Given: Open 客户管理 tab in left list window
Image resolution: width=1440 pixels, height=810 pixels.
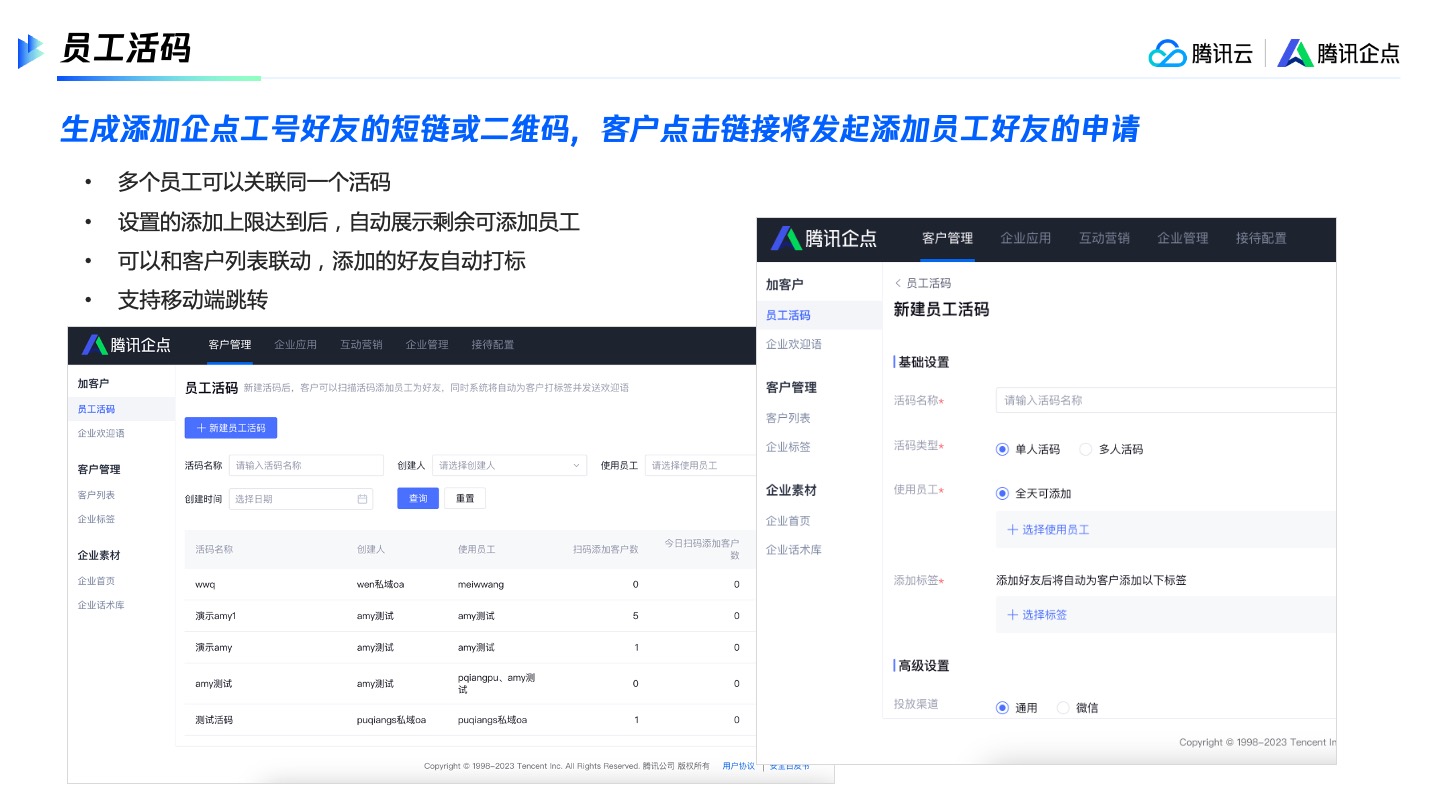Looking at the screenshot, I should [230, 345].
